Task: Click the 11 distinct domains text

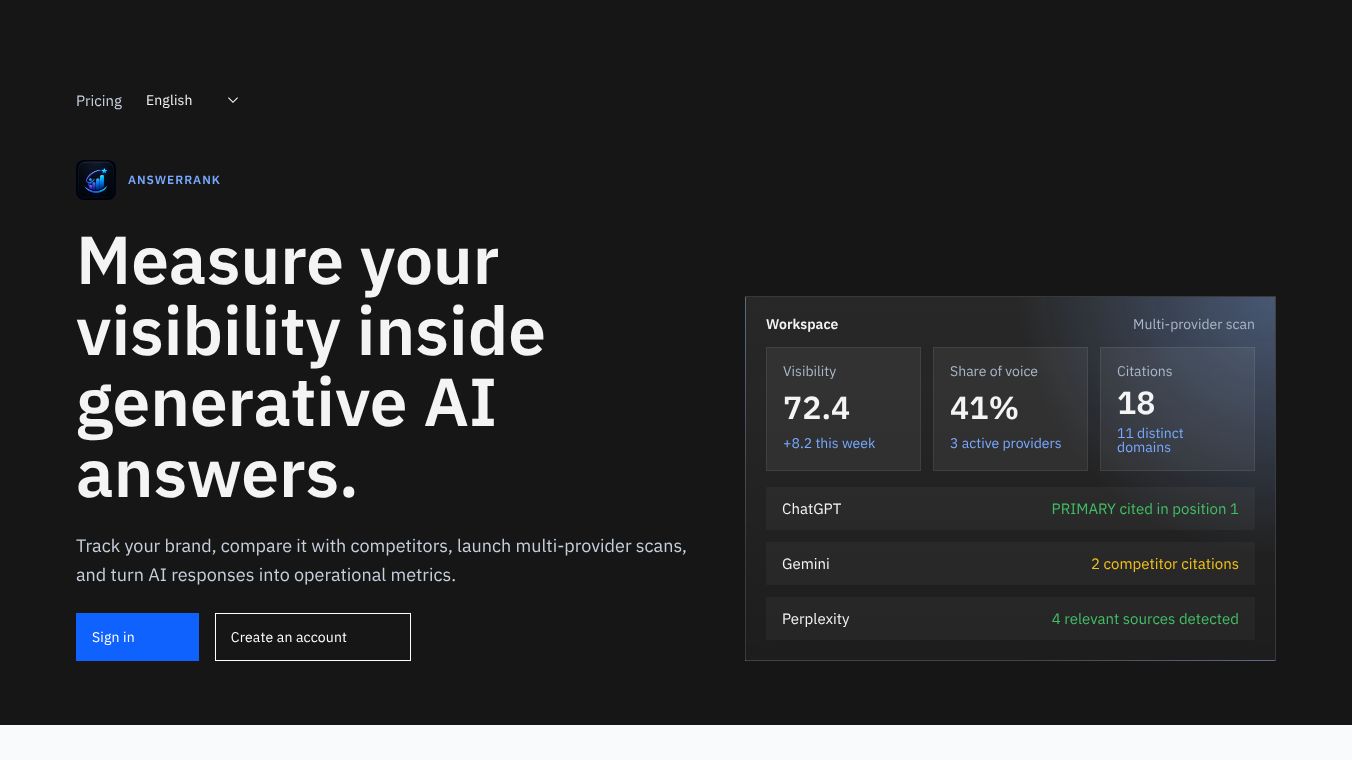Action: tap(1150, 440)
